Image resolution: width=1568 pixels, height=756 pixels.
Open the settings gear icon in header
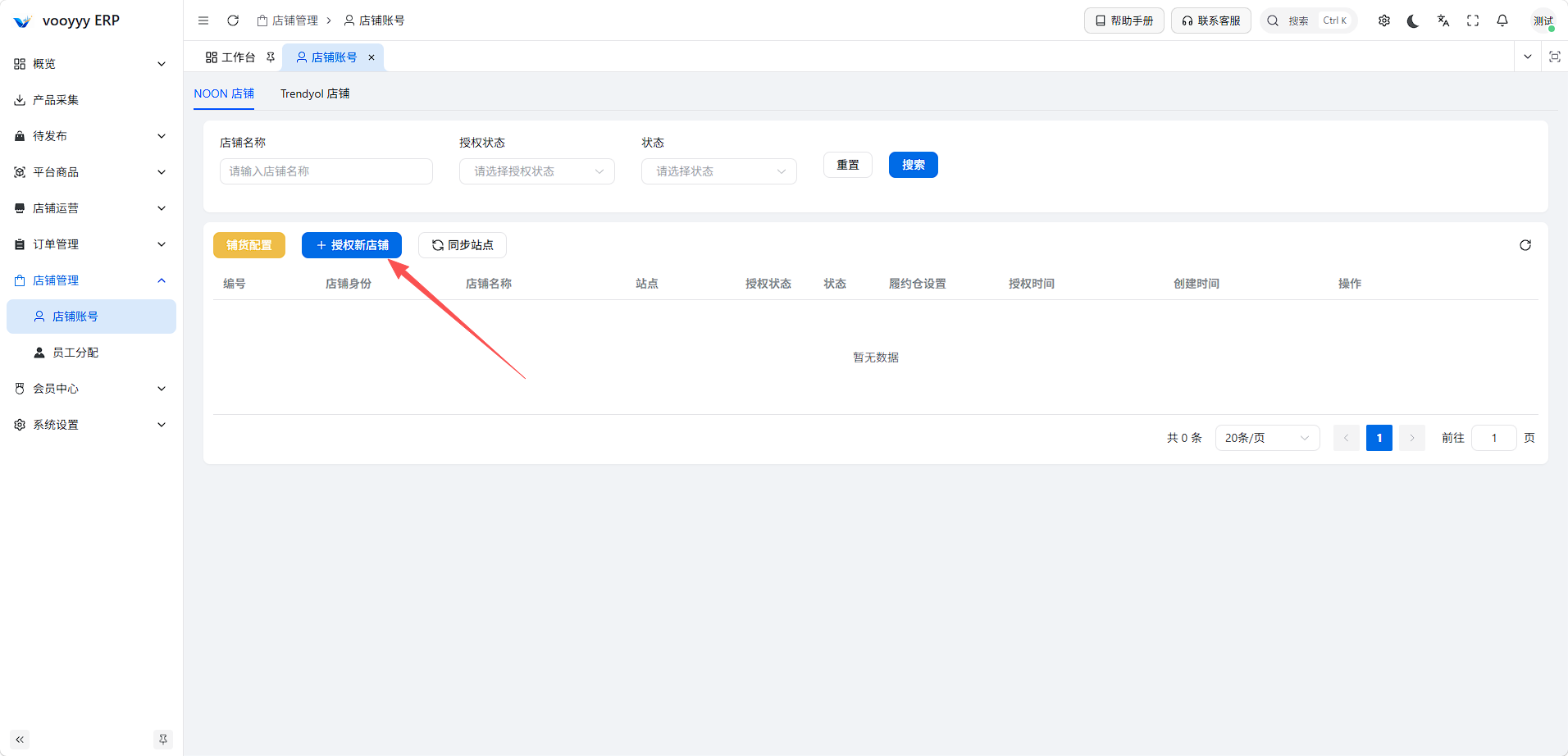tap(1384, 20)
